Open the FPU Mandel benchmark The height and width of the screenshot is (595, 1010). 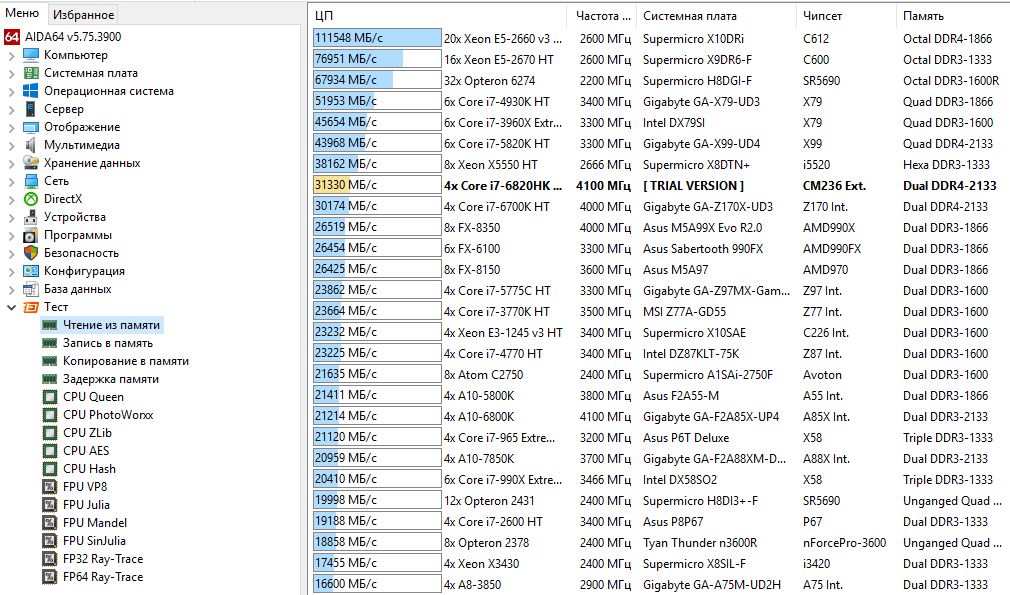95,523
